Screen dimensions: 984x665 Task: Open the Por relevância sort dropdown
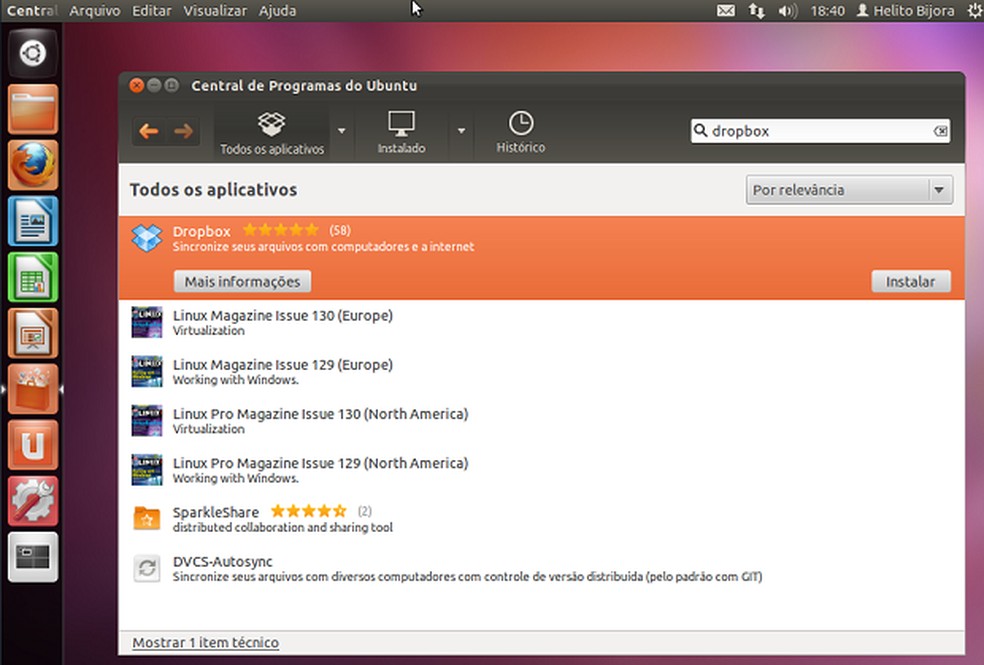pos(849,190)
